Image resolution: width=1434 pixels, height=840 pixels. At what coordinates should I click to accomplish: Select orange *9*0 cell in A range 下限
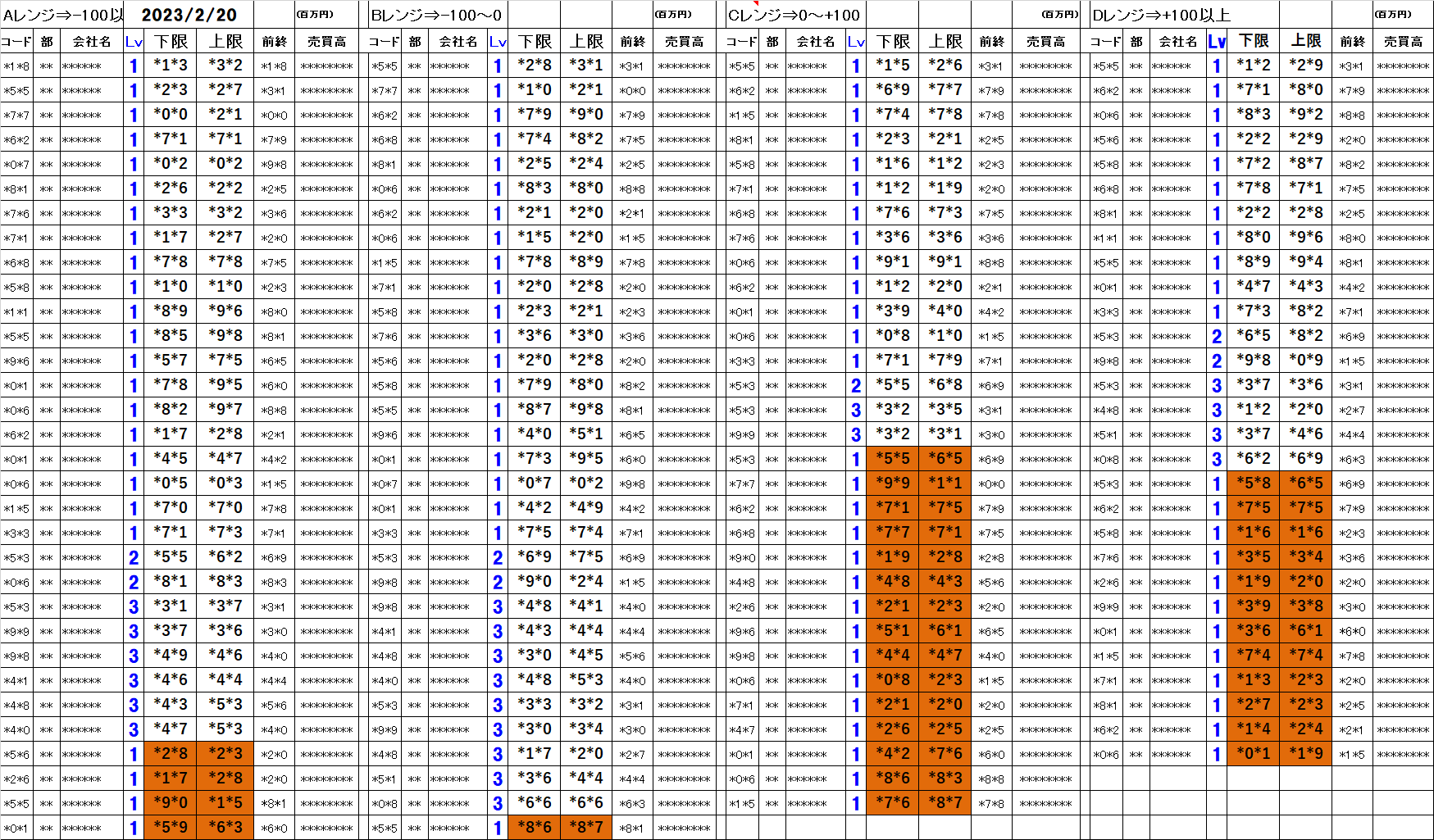171,802
